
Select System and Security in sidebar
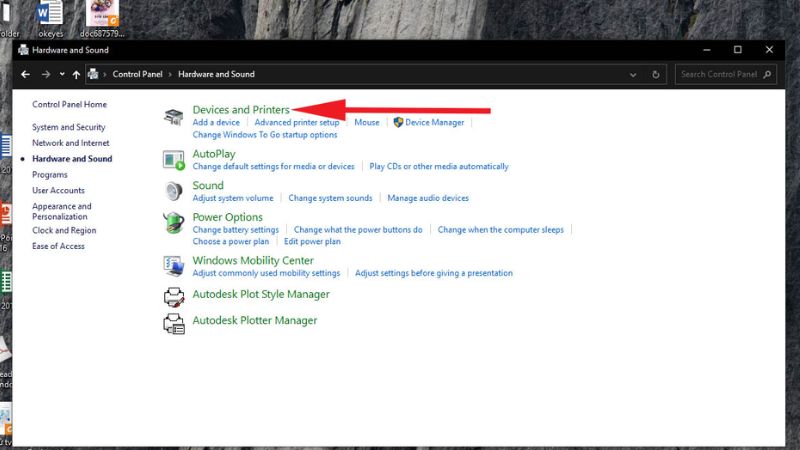coord(68,127)
